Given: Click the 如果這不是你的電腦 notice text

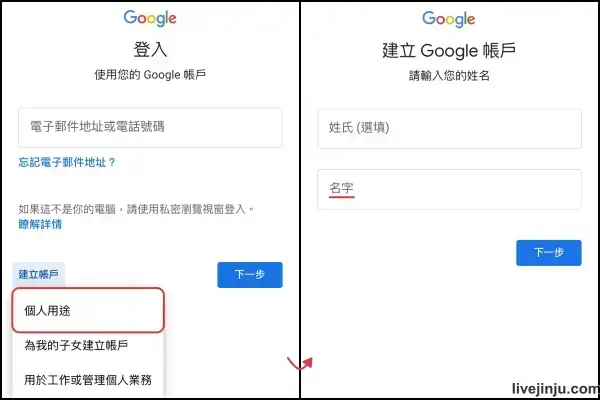Looking at the screenshot, I should [136, 209].
